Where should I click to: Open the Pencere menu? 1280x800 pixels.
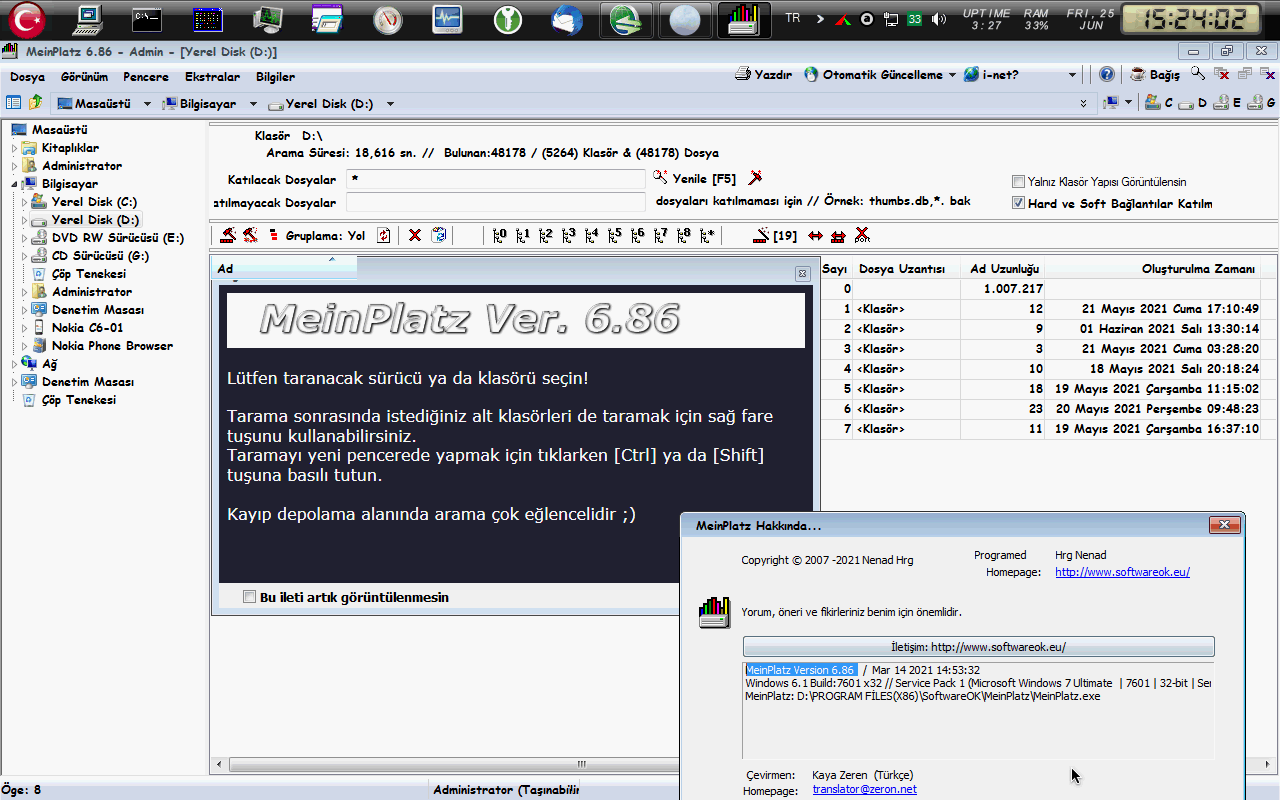click(x=146, y=77)
